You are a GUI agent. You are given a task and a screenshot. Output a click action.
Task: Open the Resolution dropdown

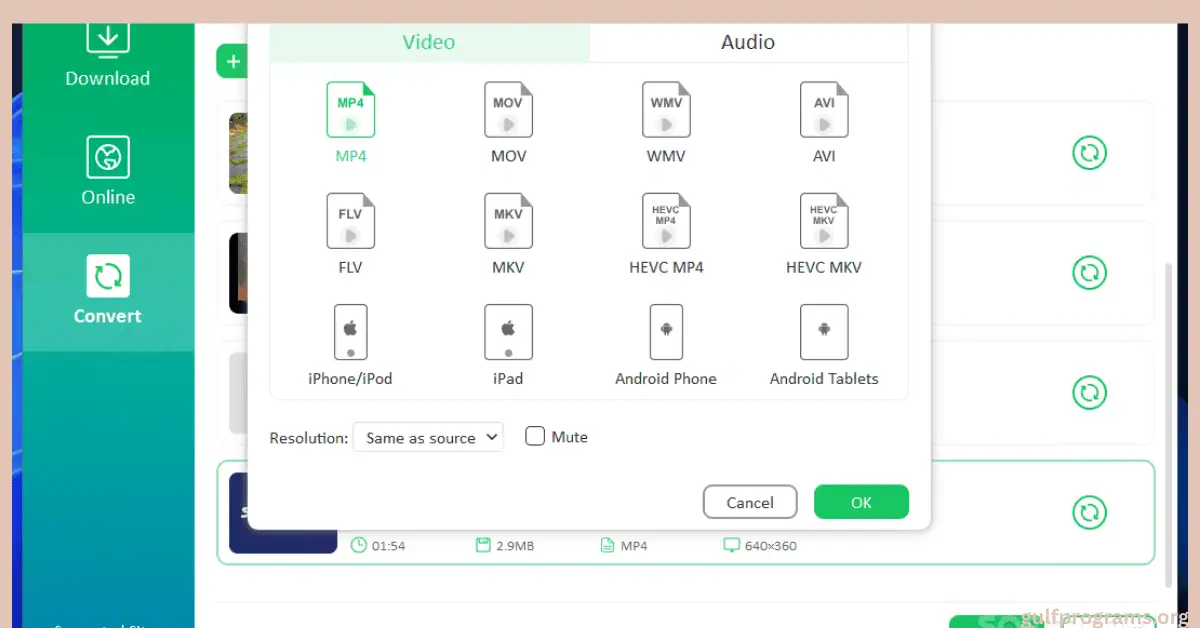428,438
